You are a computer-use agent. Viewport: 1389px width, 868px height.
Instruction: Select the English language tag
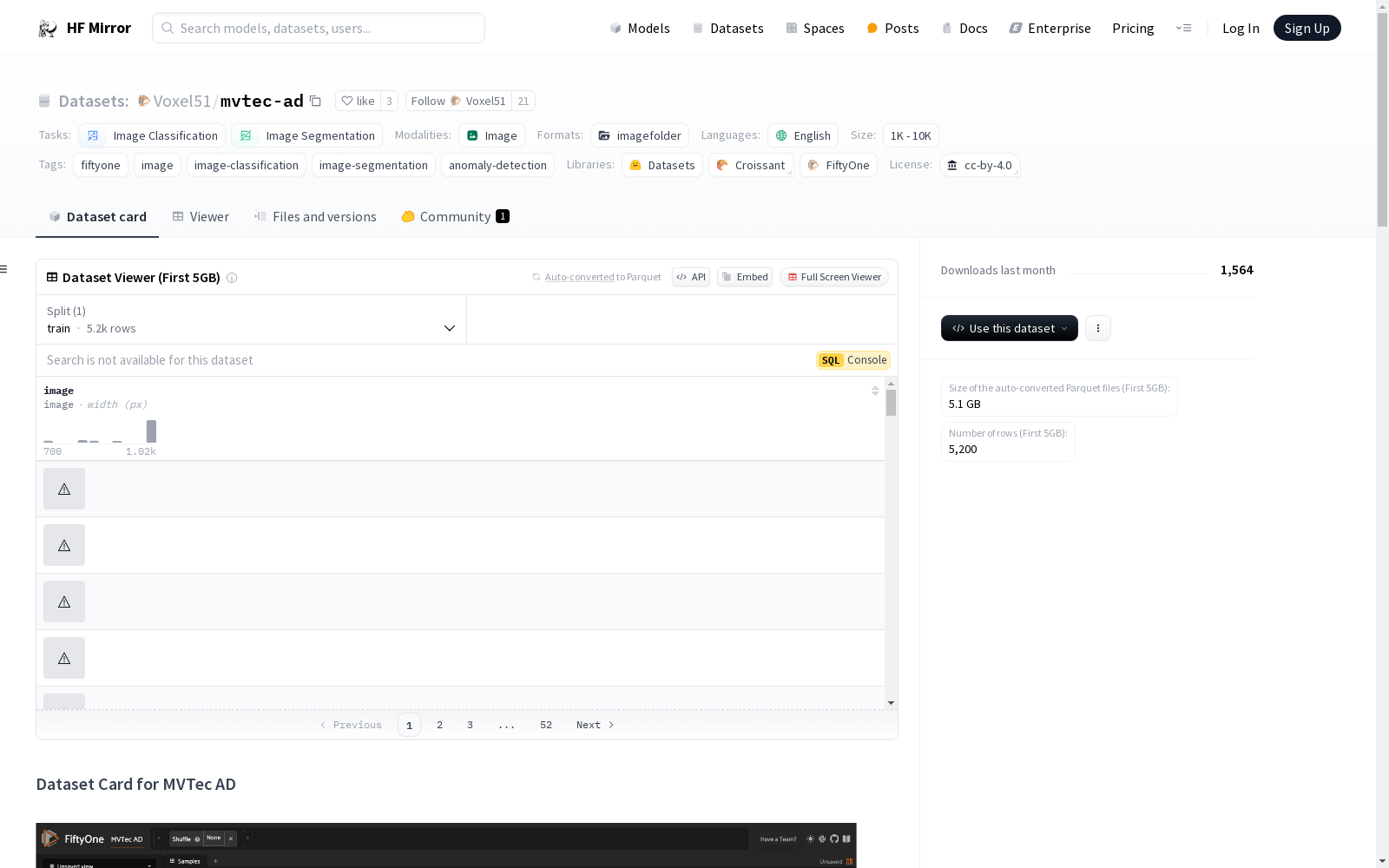pos(803,135)
